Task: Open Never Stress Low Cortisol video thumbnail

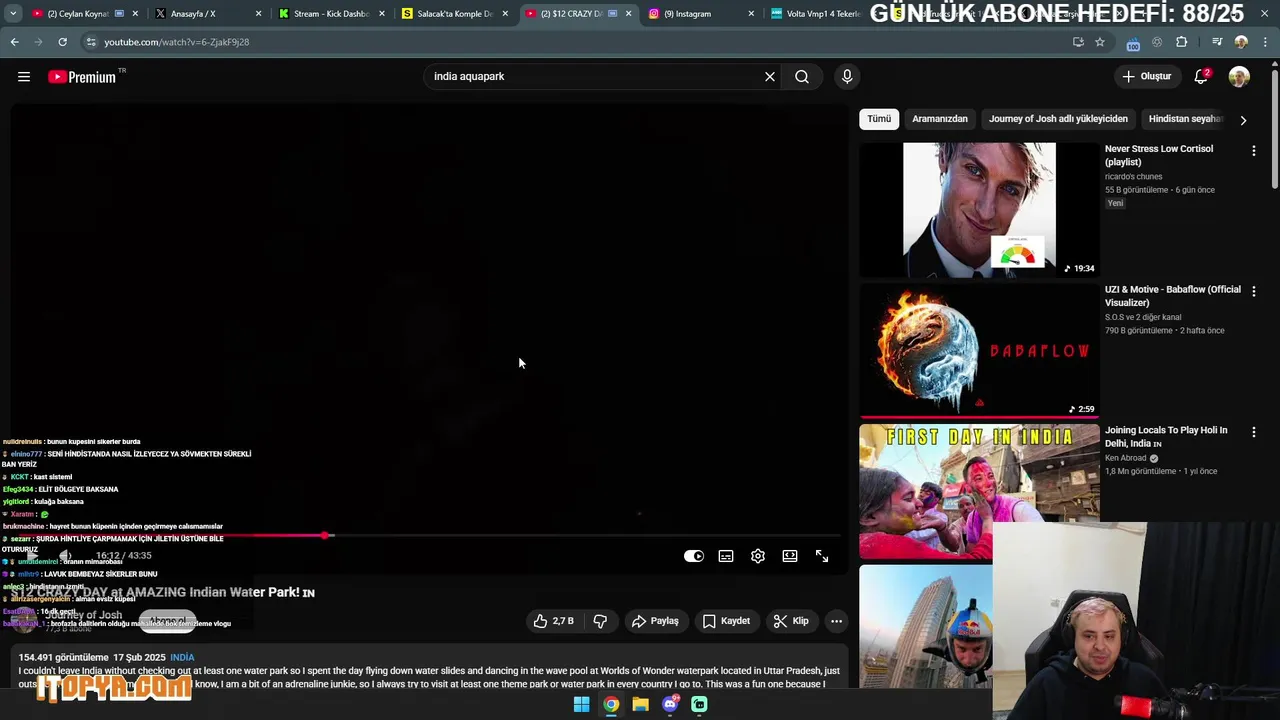Action: [979, 210]
